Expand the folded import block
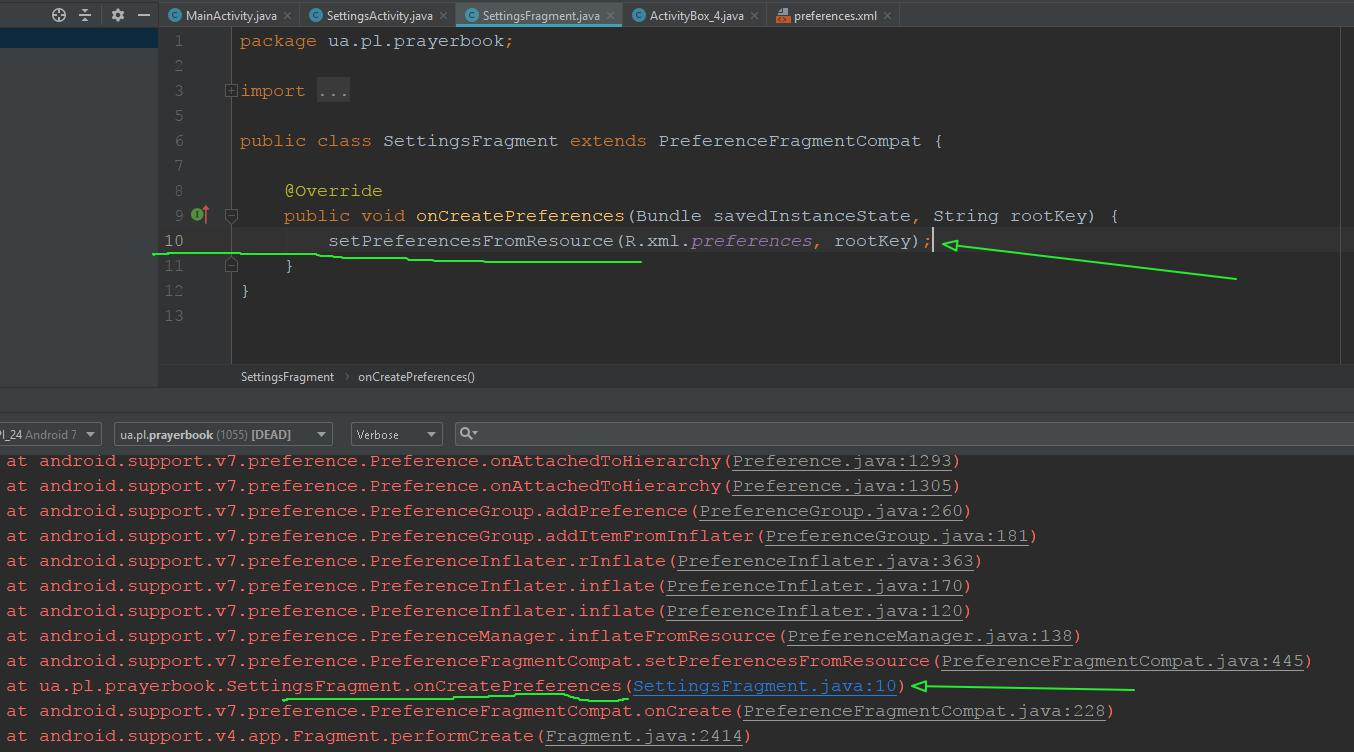Viewport: 1354px width, 752px height. (x=231, y=91)
